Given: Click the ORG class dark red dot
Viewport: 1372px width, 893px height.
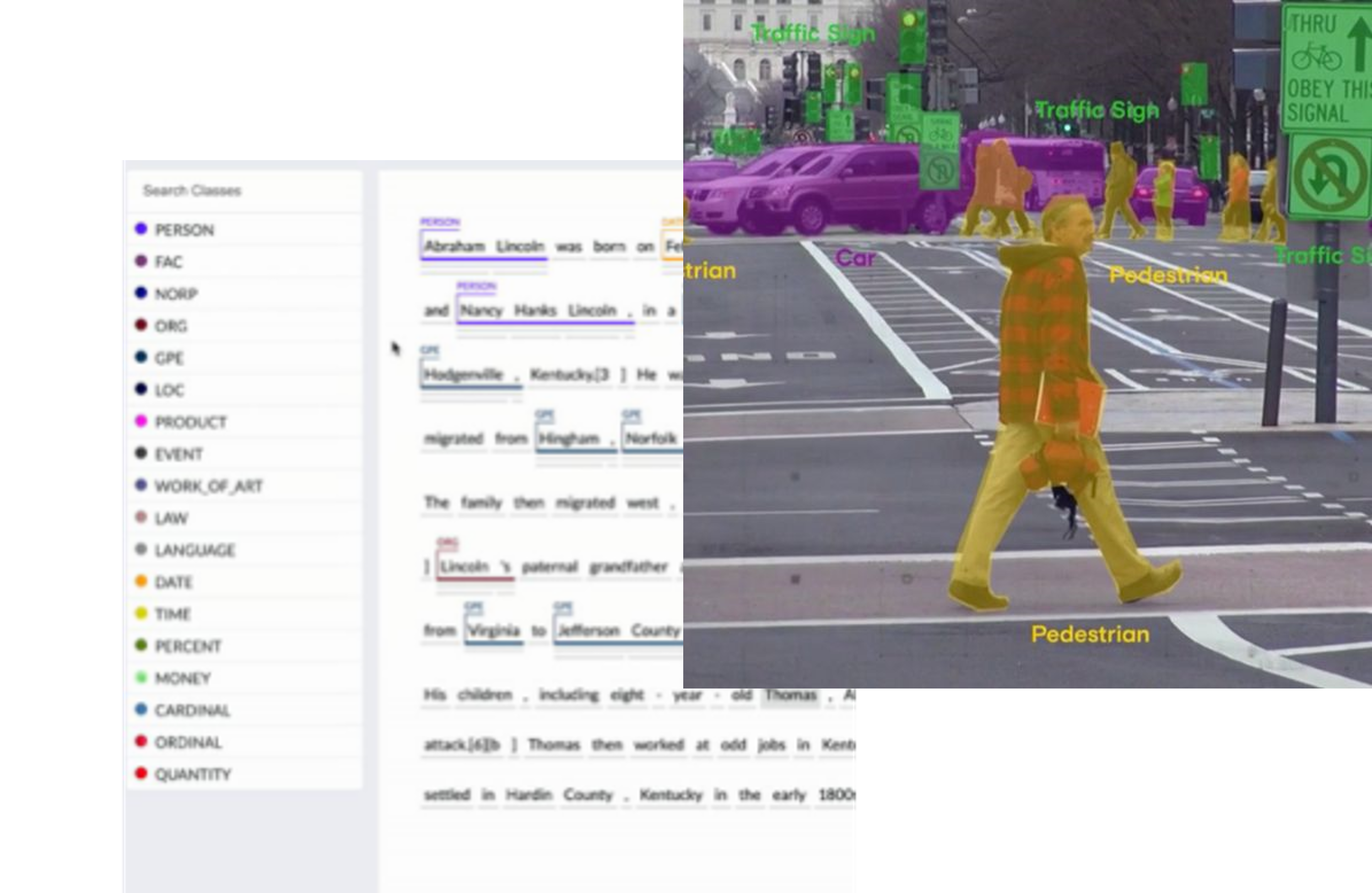Looking at the screenshot, I should (141, 325).
